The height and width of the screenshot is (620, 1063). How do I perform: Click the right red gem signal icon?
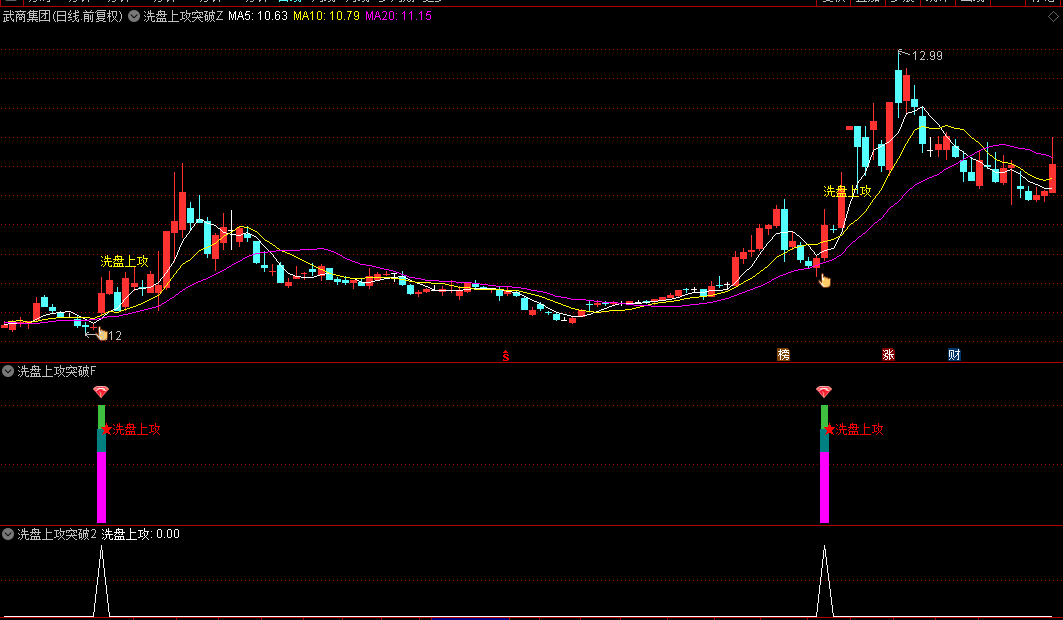pos(824,392)
